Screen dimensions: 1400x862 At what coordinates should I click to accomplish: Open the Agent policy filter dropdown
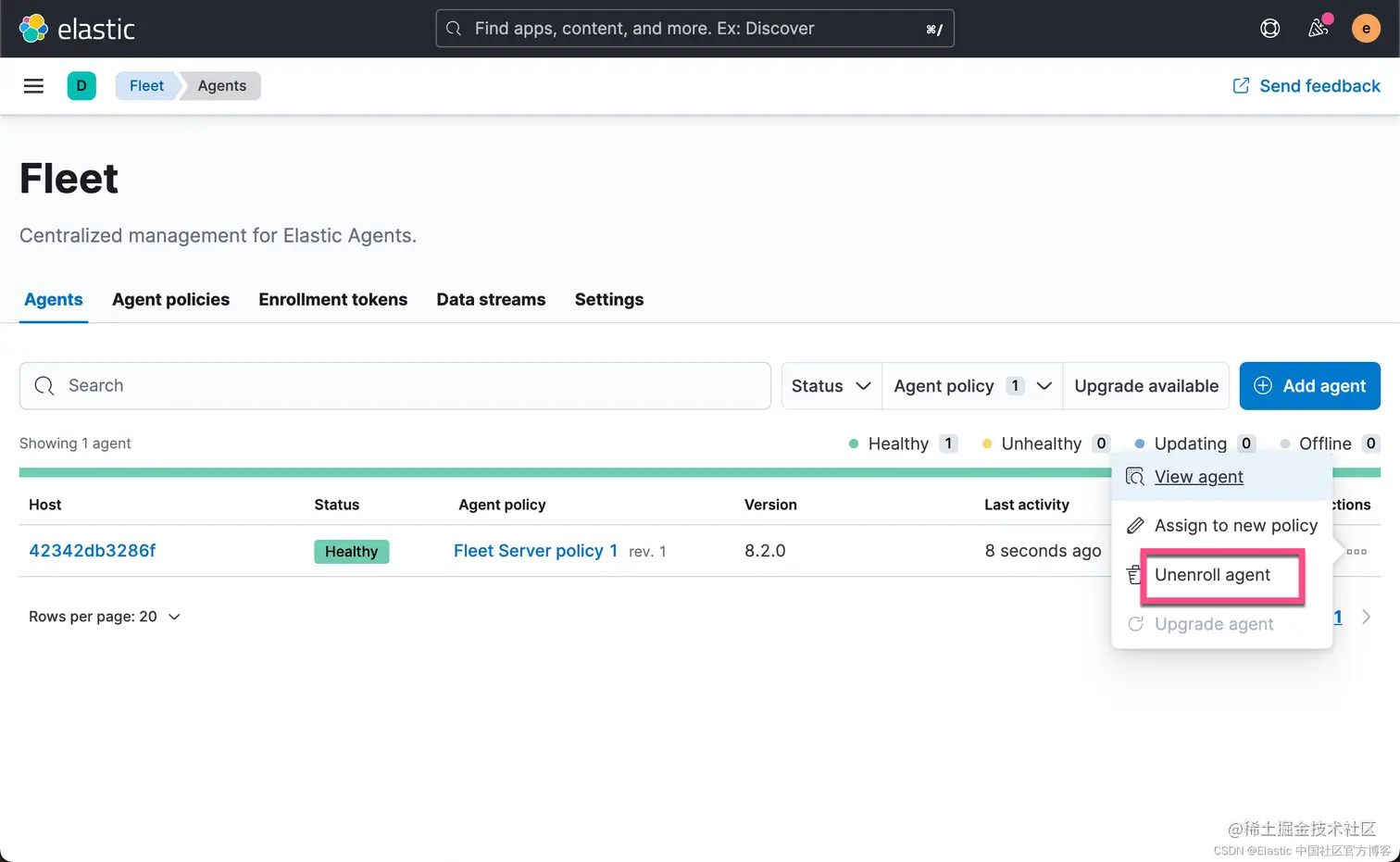click(972, 386)
